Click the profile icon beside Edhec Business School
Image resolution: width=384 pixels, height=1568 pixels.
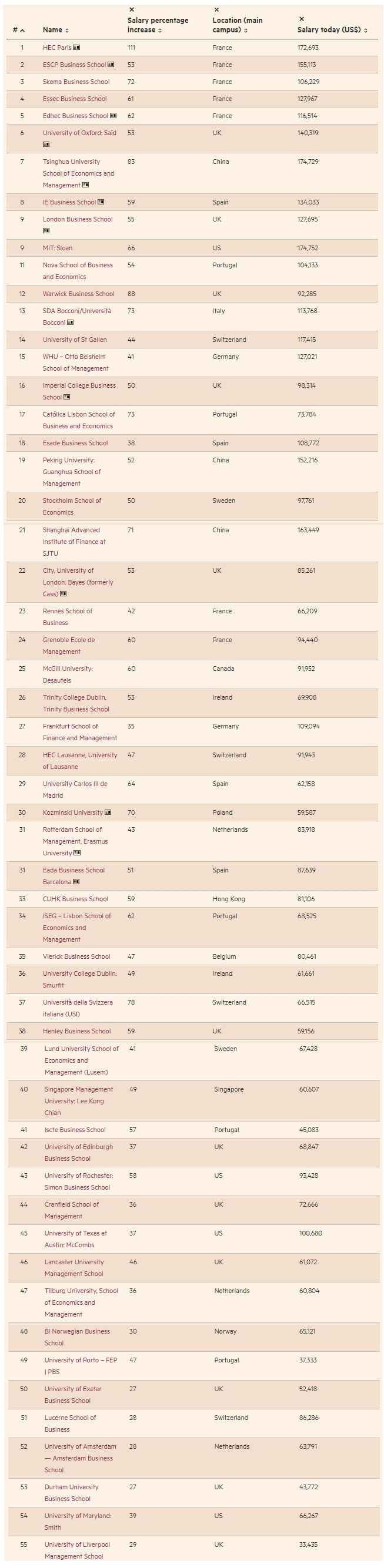pos(113,116)
